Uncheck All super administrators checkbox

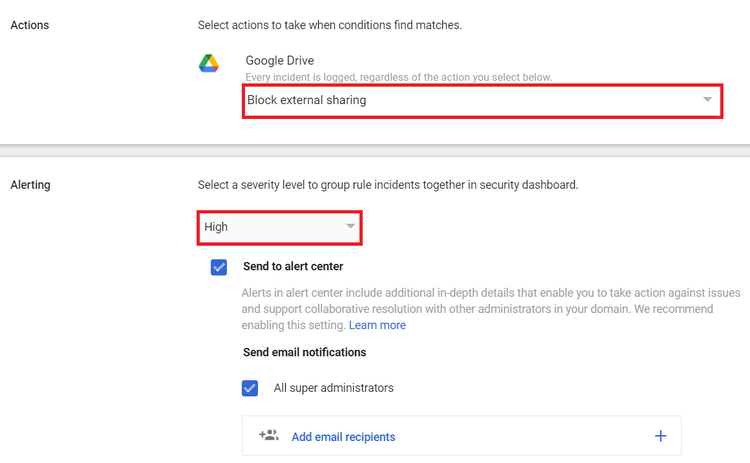[x=250, y=388]
